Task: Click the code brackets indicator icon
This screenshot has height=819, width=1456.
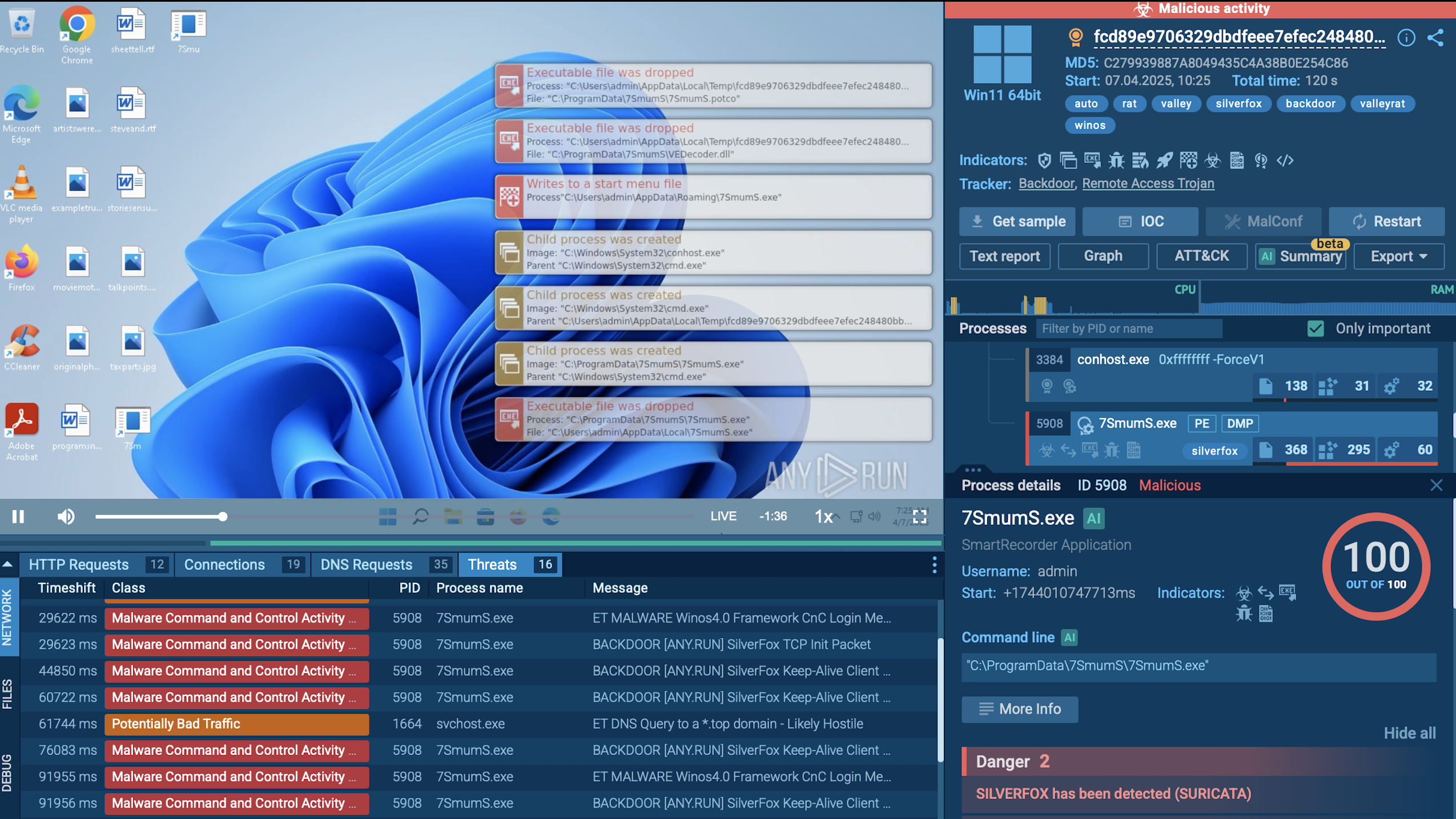Action: pyautogui.click(x=1285, y=160)
